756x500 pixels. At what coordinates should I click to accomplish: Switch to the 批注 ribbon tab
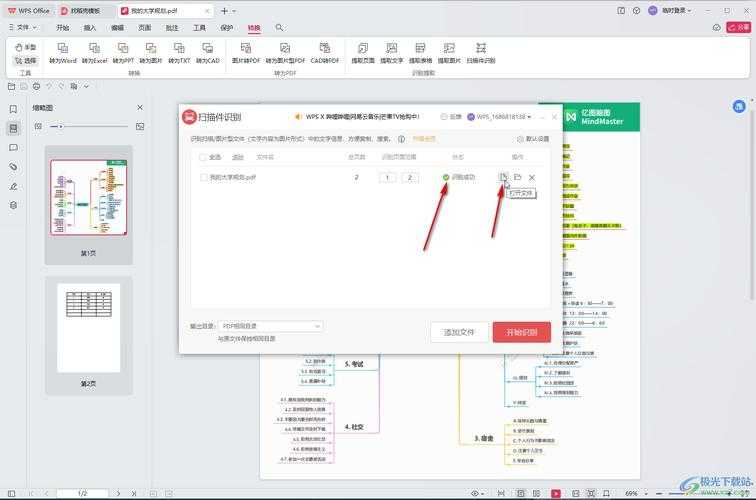(172, 27)
